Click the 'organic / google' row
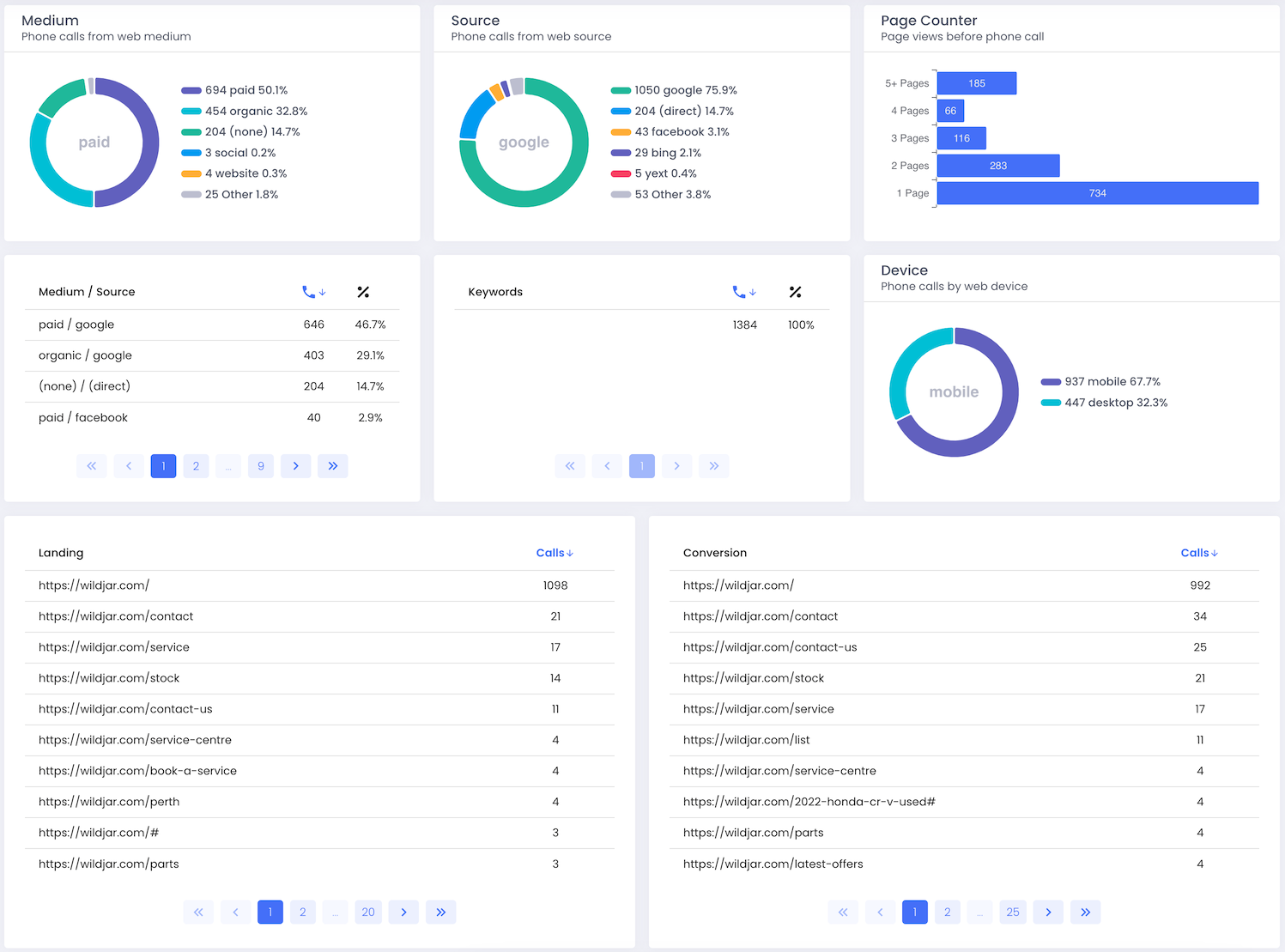This screenshot has height=952, width=1285. 212,355
